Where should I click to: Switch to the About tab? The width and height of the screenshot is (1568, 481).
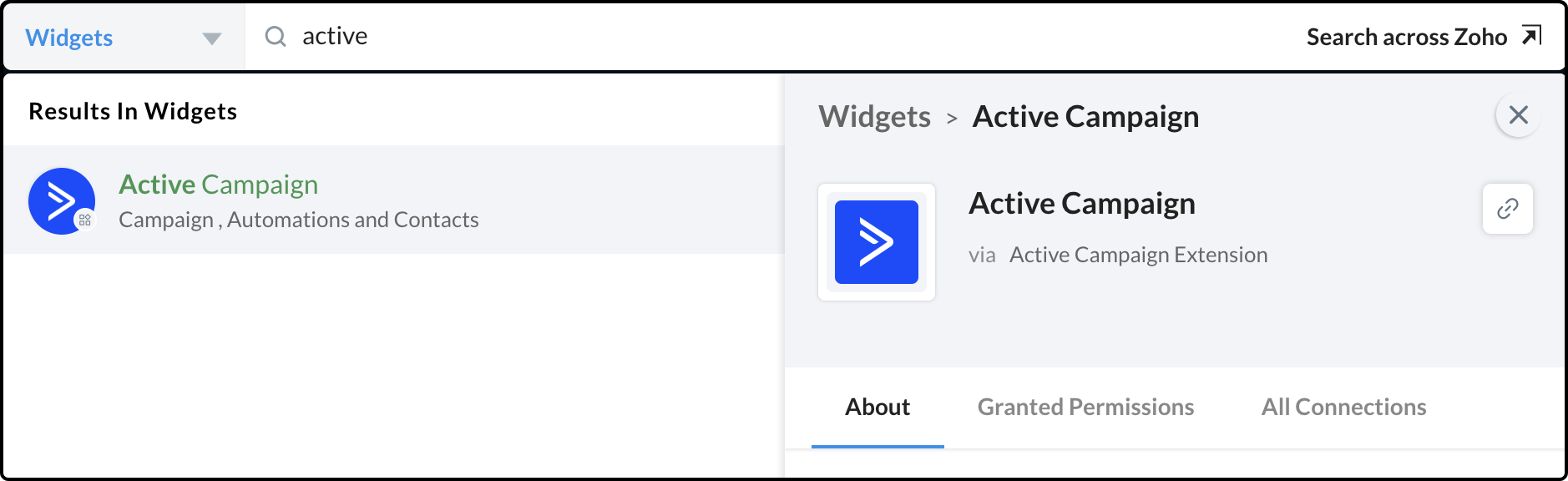point(877,407)
